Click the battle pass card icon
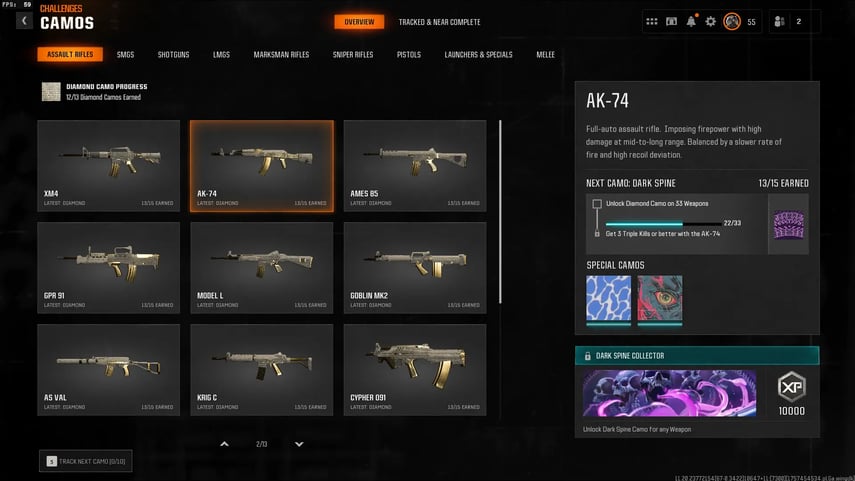 pyautogui.click(x=671, y=21)
